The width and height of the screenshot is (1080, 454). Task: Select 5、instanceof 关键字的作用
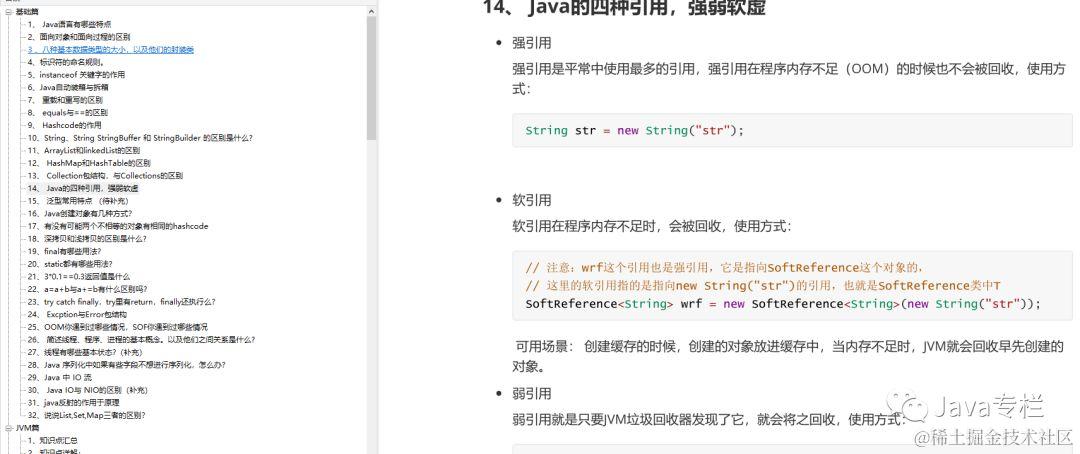pos(76,74)
